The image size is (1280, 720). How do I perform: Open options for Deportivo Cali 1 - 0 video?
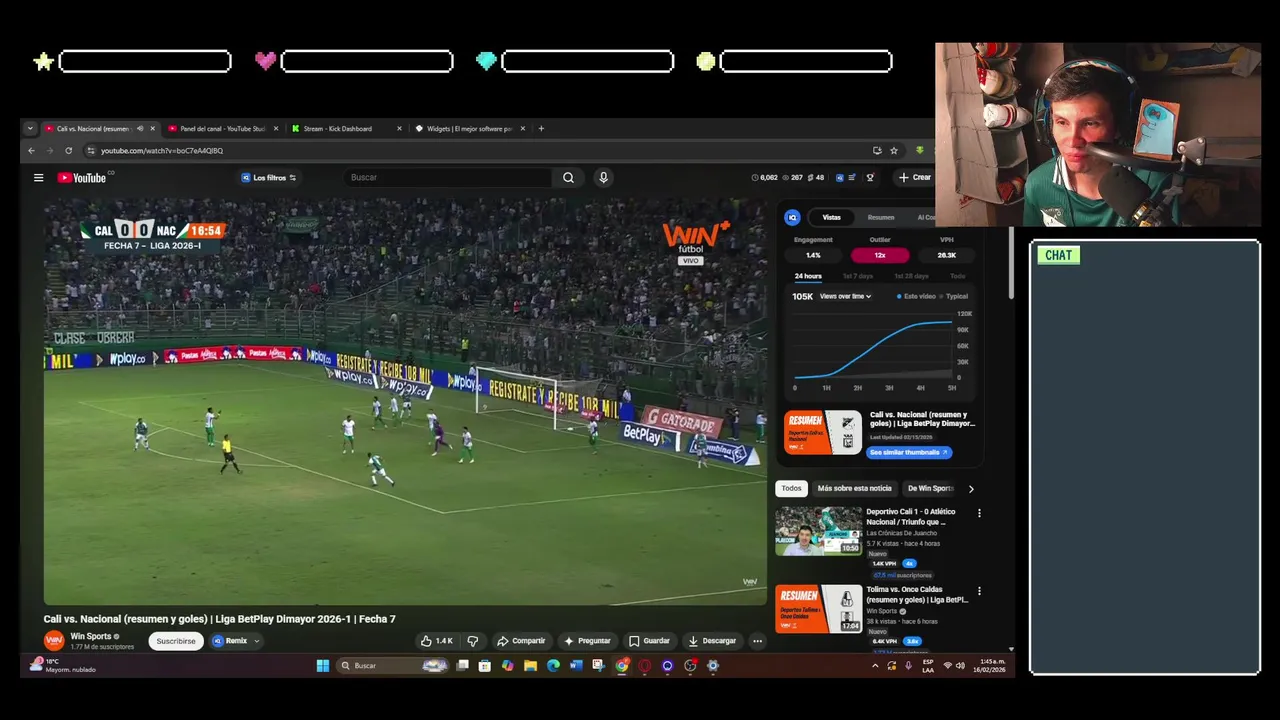(x=979, y=513)
